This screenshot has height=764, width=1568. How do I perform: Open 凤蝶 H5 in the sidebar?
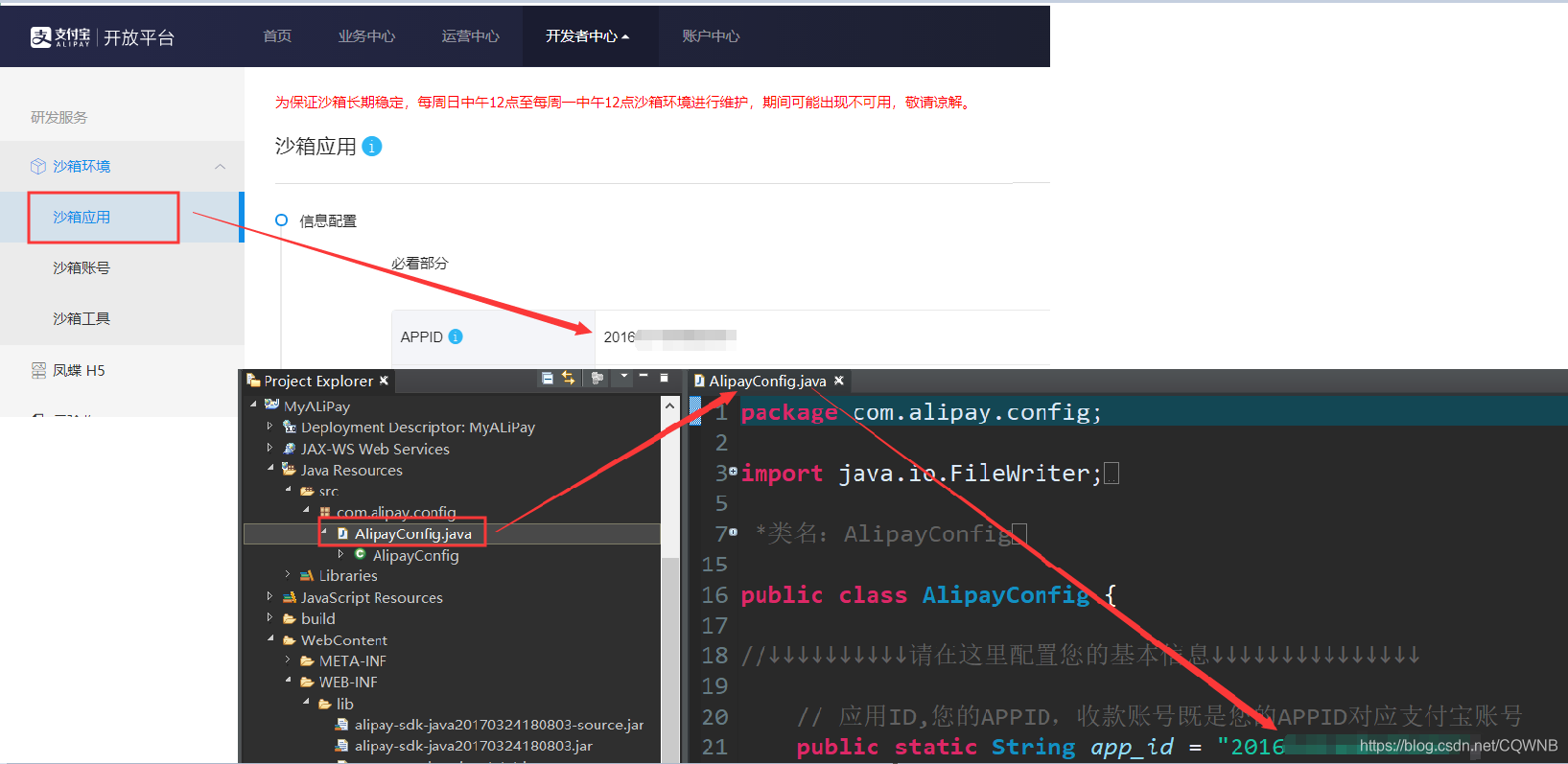coord(79,371)
